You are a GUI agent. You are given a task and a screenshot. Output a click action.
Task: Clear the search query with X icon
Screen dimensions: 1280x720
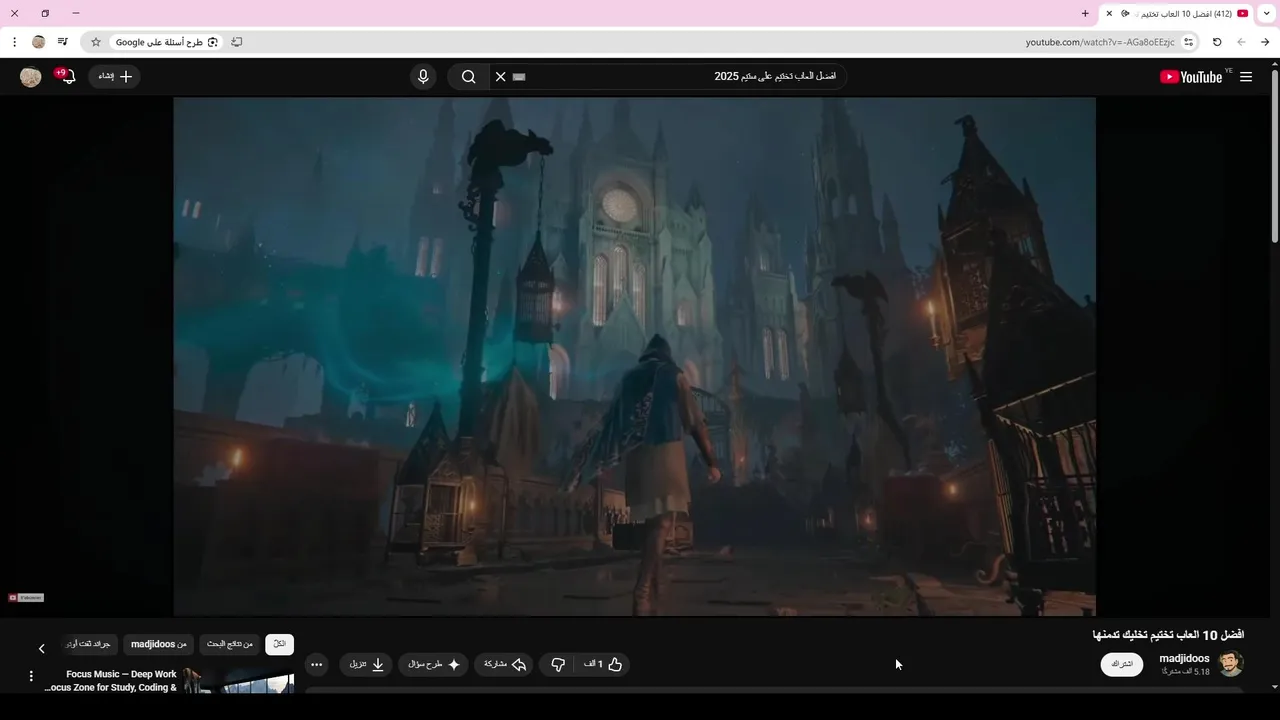coord(501,77)
